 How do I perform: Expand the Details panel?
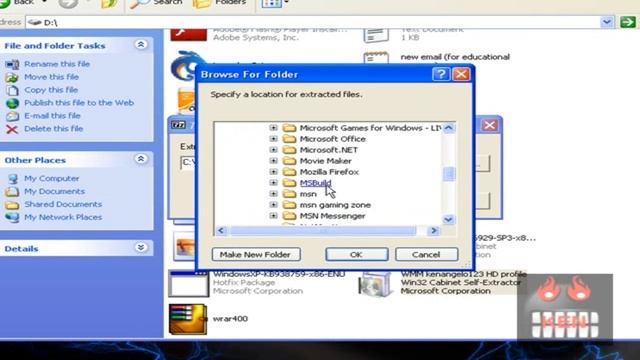coord(141,247)
